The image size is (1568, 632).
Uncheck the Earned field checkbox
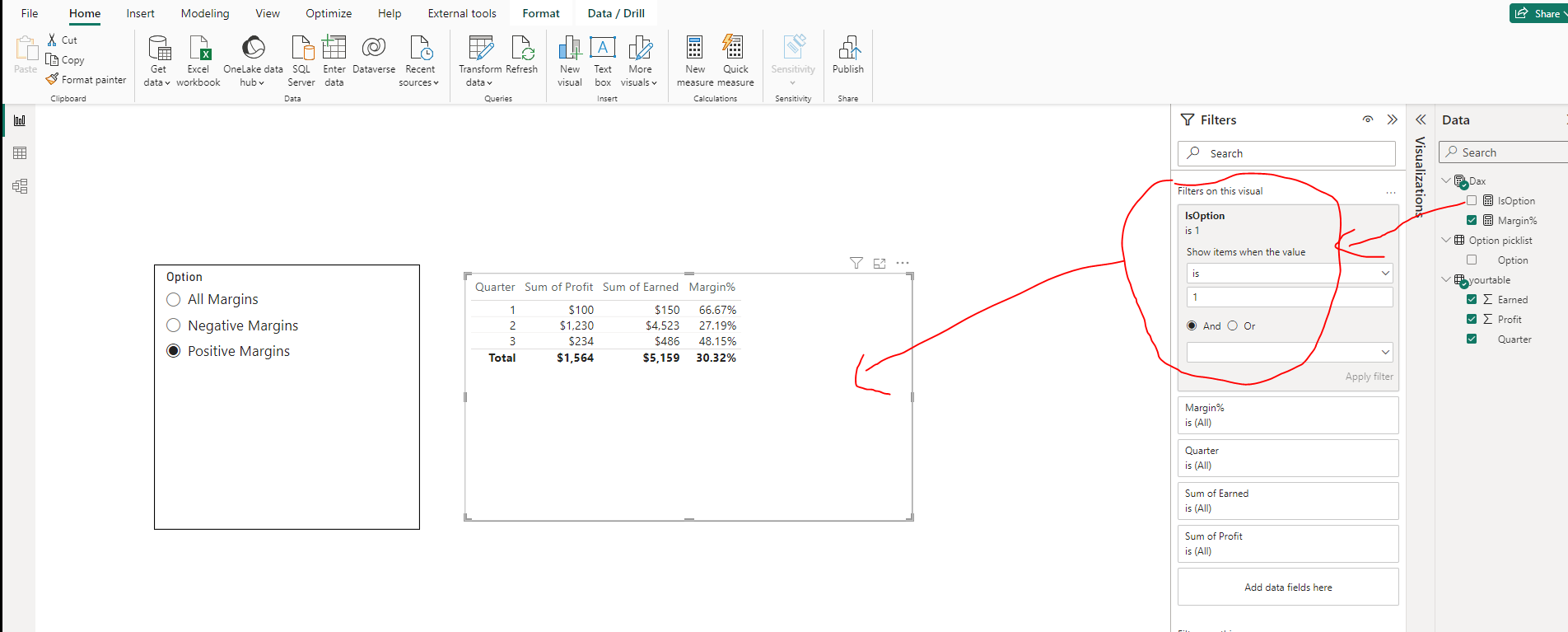[x=1472, y=299]
